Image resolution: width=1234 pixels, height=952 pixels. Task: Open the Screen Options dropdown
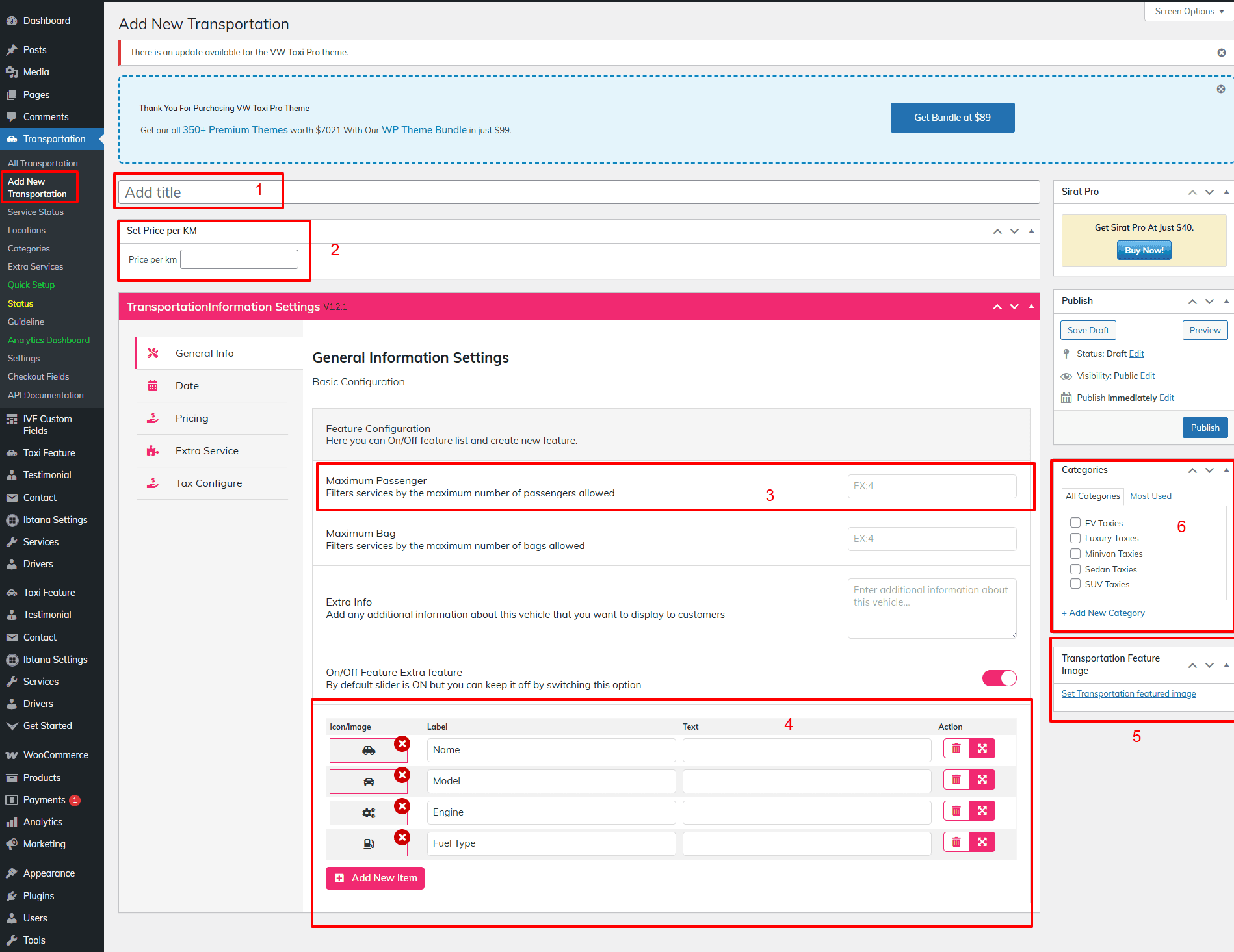coord(1188,11)
